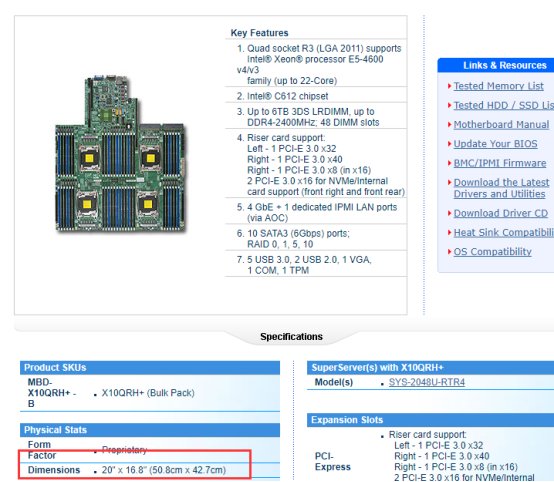Select the Links & Resources panel header
Image resolution: width=554 pixels, height=482 pixels.
496,65
